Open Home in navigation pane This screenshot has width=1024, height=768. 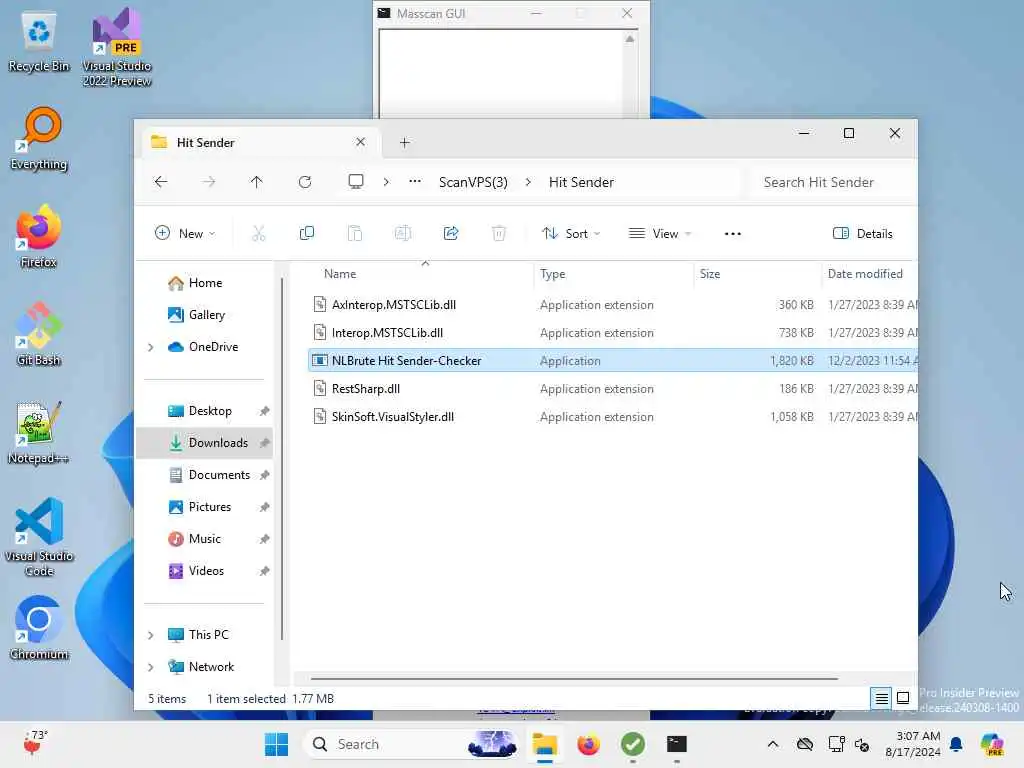coord(205,283)
